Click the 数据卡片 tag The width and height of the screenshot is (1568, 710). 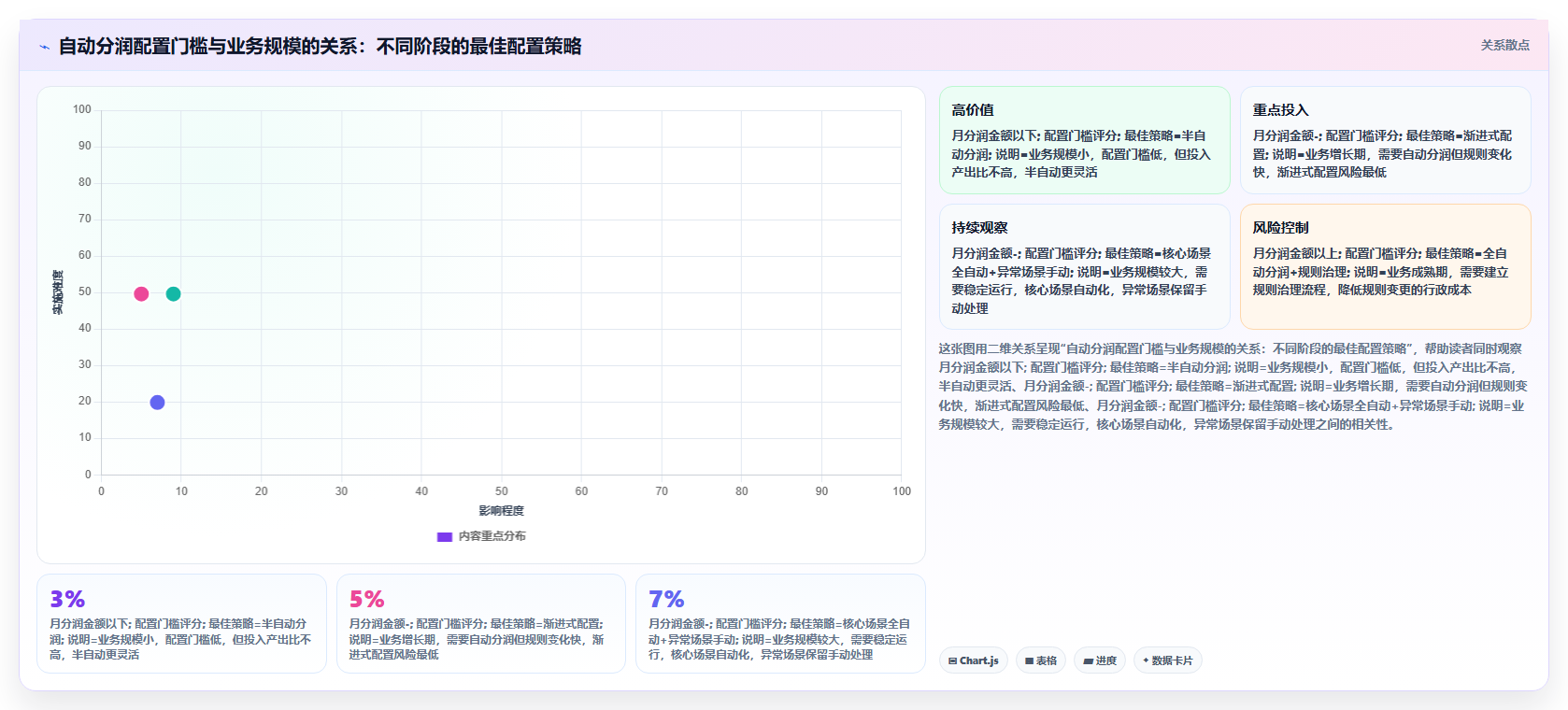[1168, 660]
